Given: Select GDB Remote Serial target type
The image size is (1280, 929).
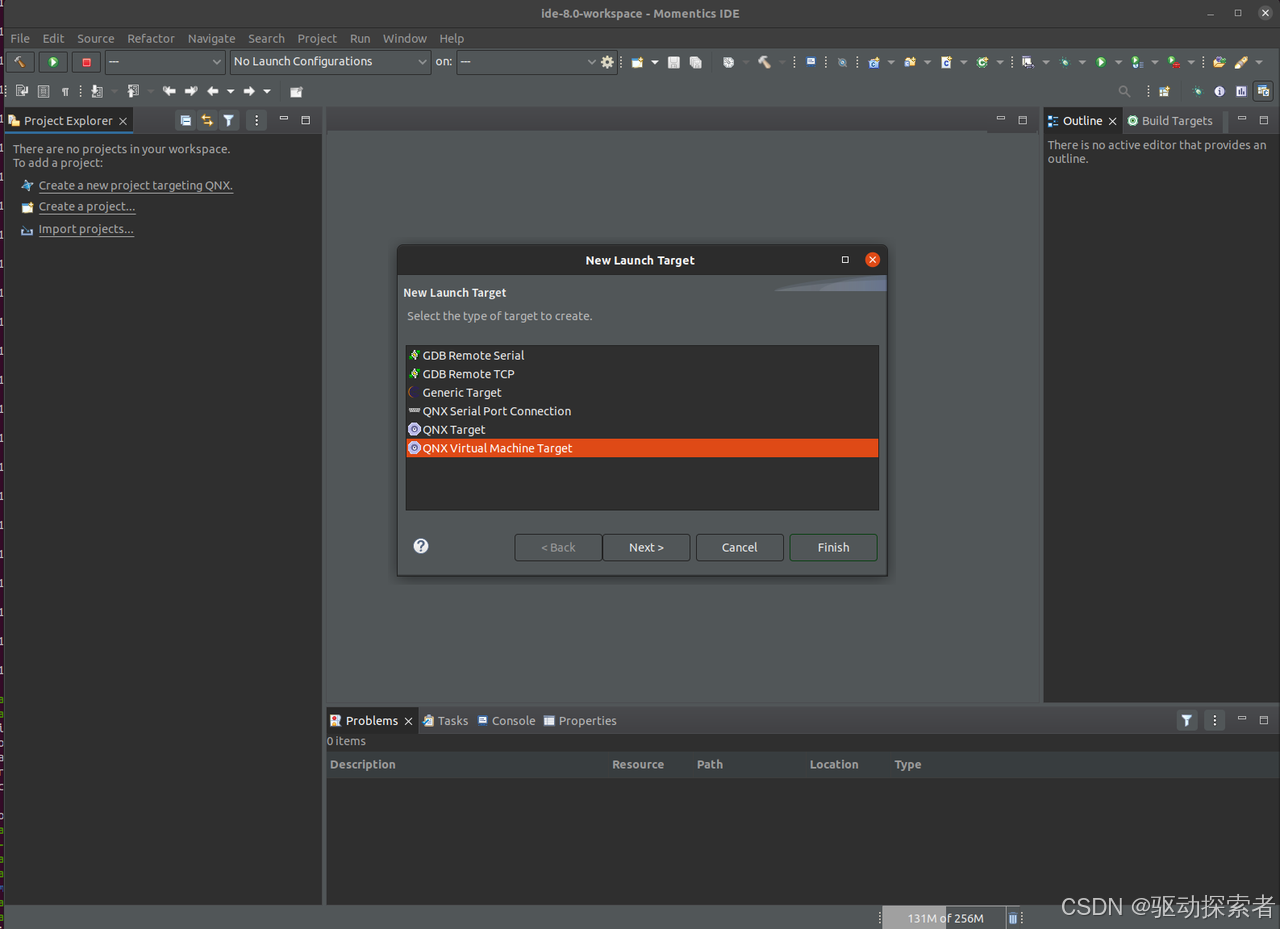Looking at the screenshot, I should click(642, 355).
